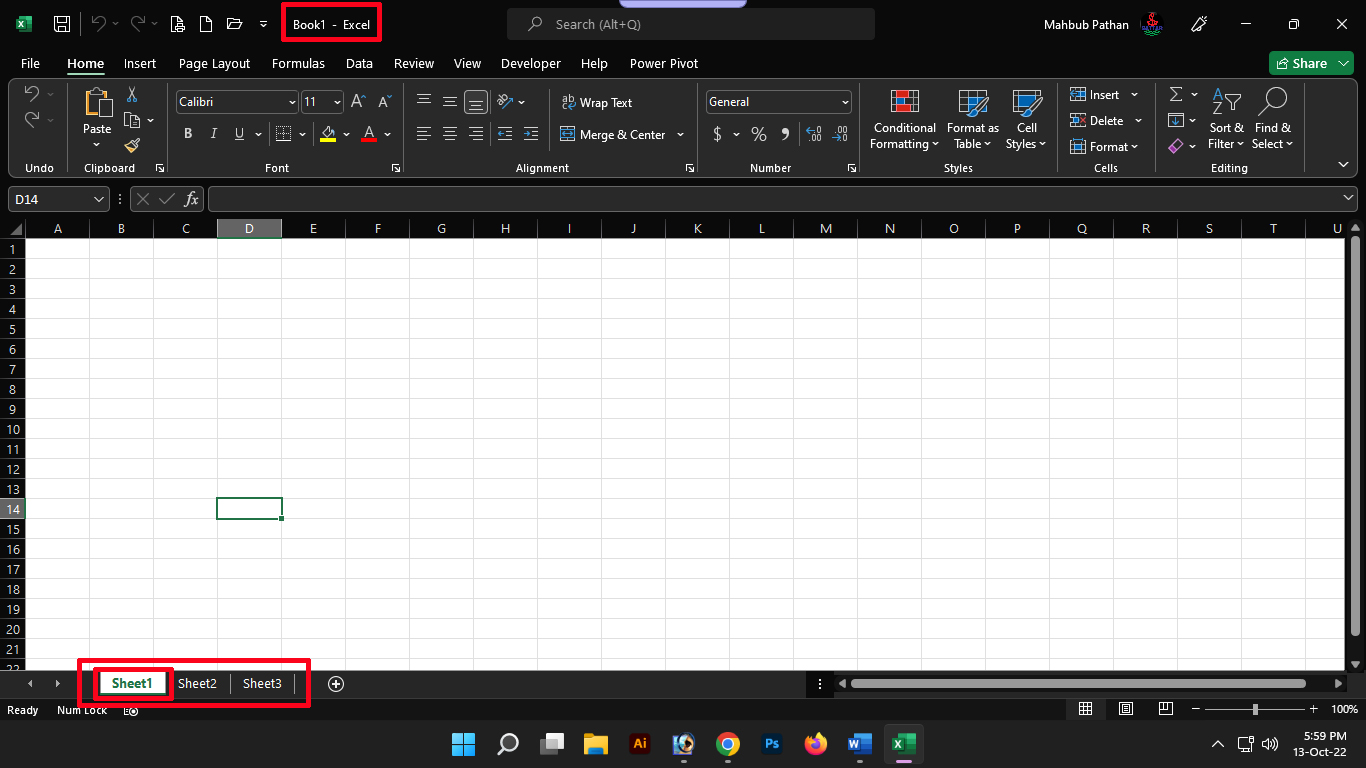Click the Format Painter brush icon
Viewport: 1366px width, 768px height.
point(132,145)
